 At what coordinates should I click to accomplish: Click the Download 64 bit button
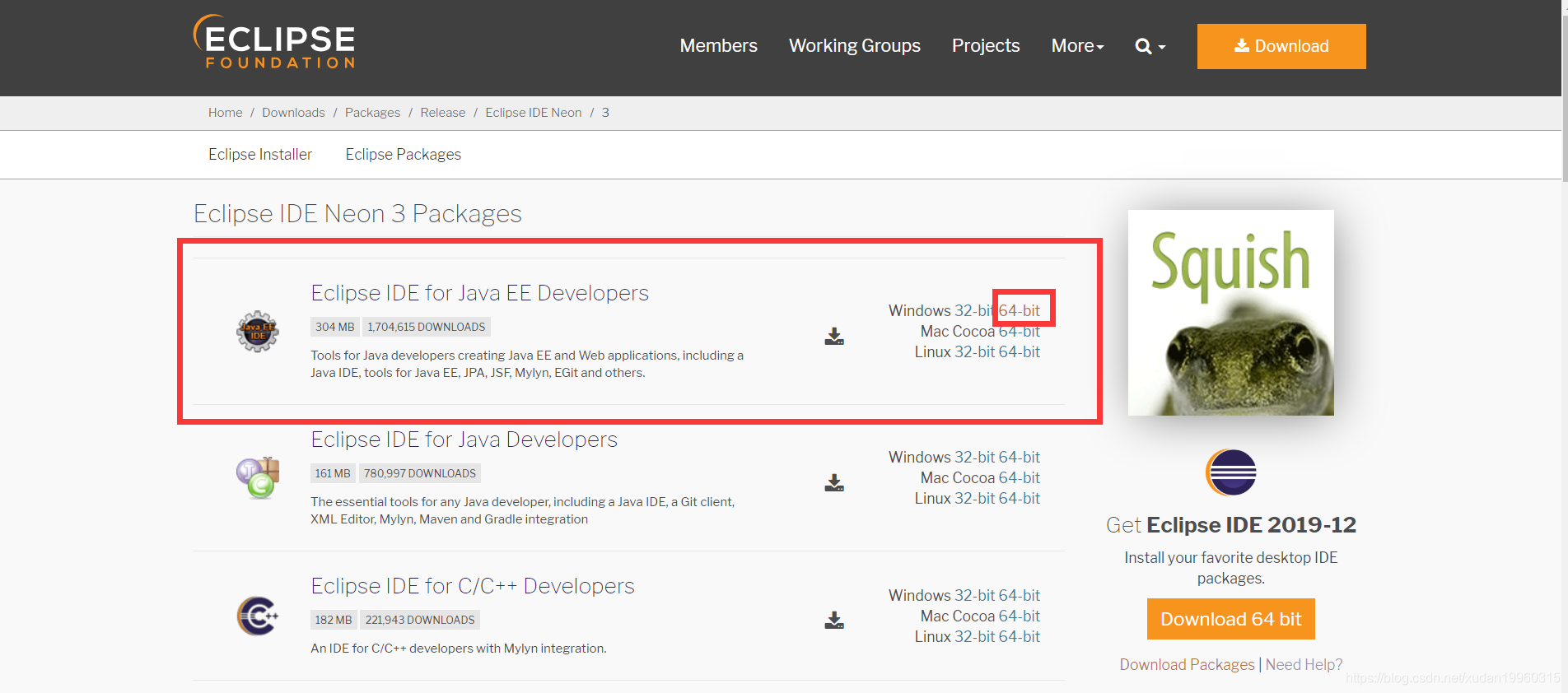click(x=1230, y=619)
